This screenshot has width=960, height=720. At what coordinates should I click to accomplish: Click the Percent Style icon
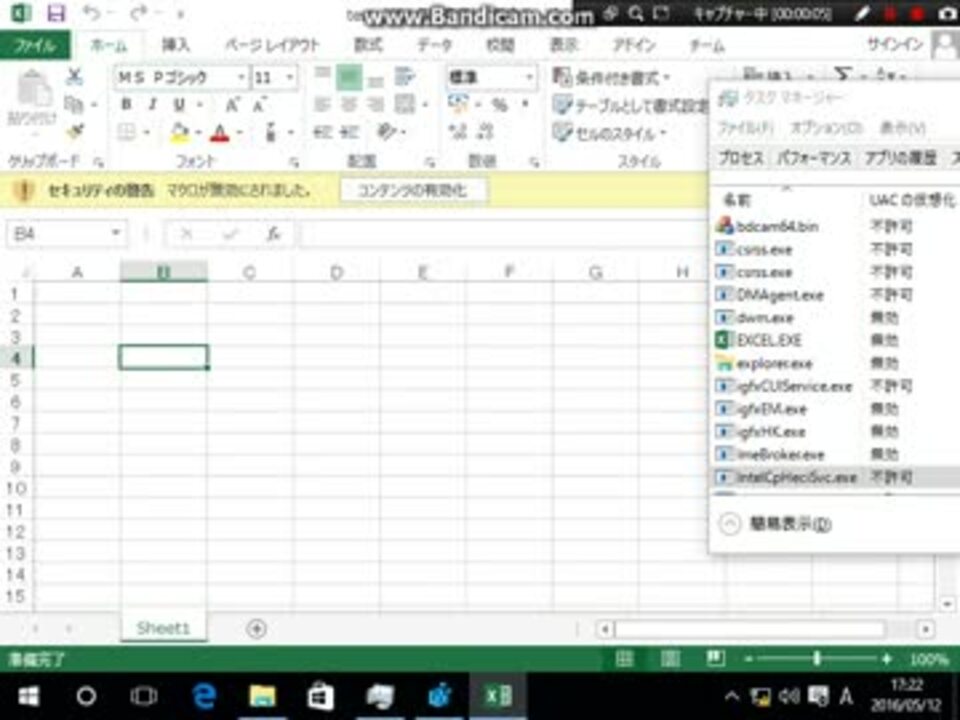point(500,105)
